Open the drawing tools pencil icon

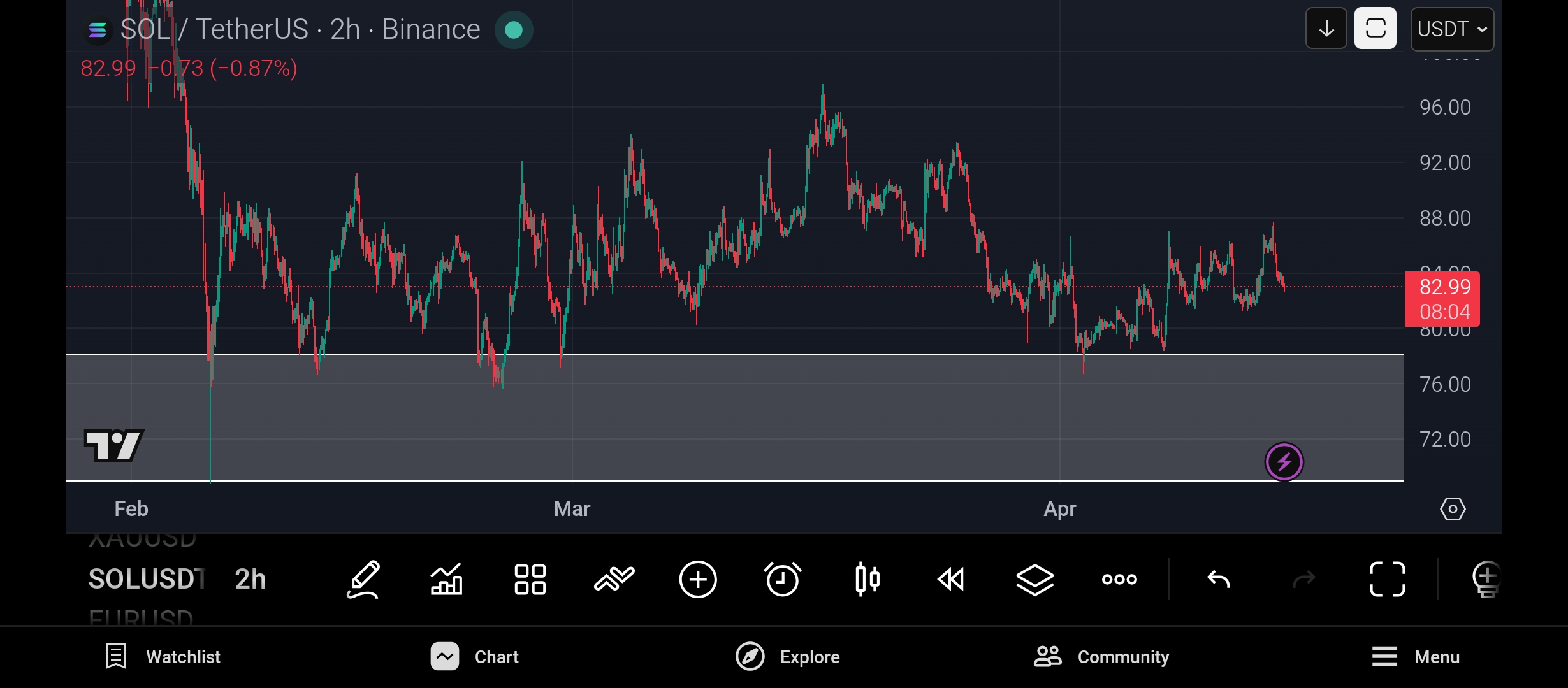(363, 579)
